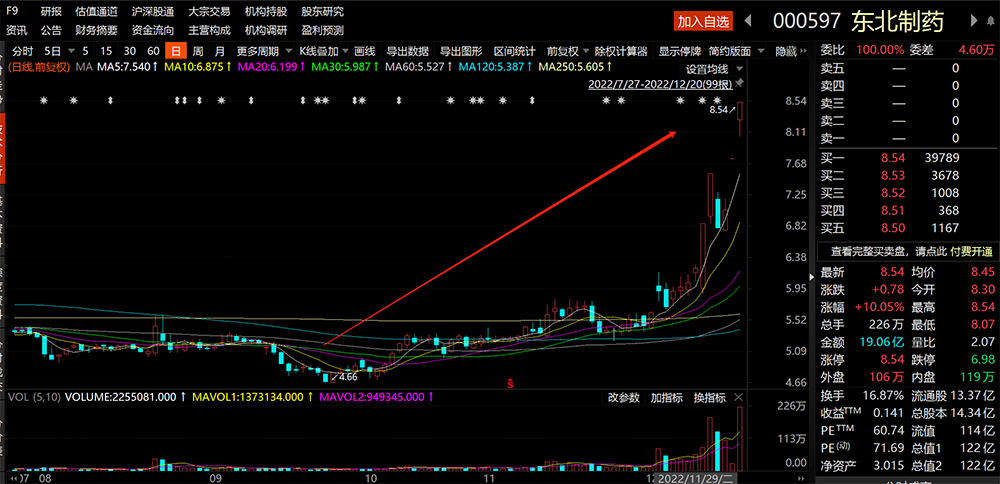The width and height of the screenshot is (1000, 484).
Task: Click 加指标 to add an indicator
Action: (666, 398)
